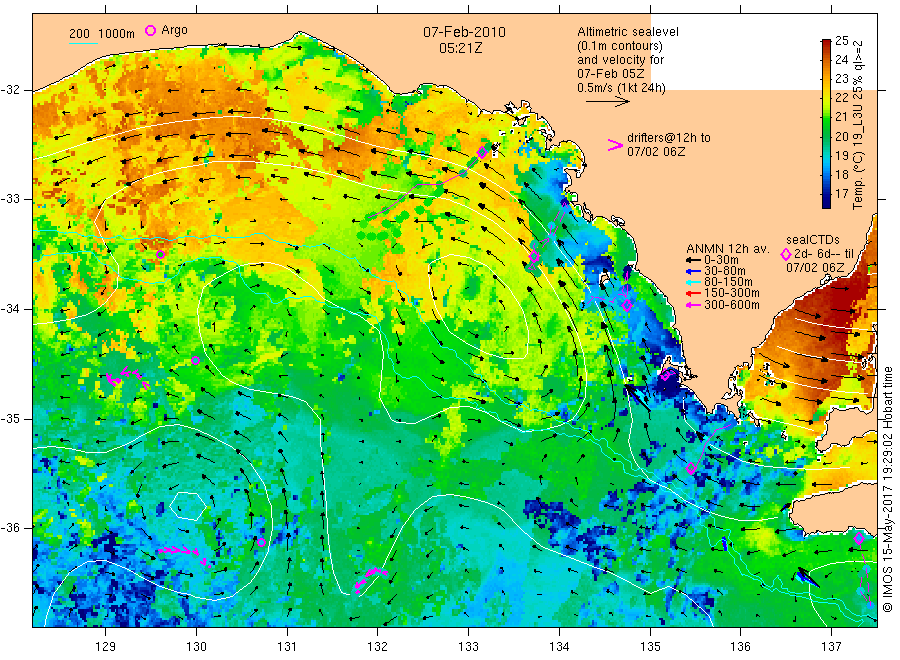Click the -34 latitude axis label
Screen dimensions: 900x660
point(11,309)
